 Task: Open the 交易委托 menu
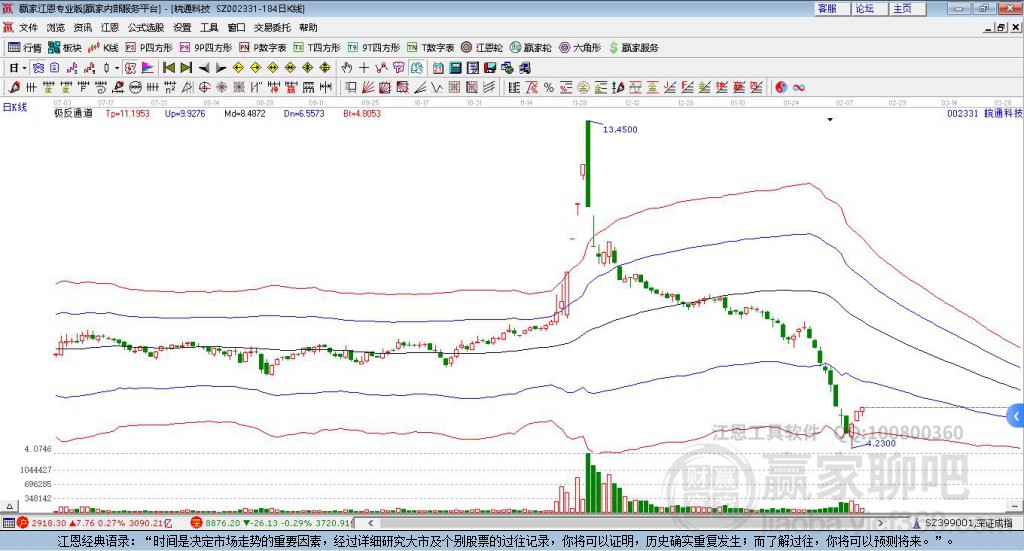pos(272,27)
